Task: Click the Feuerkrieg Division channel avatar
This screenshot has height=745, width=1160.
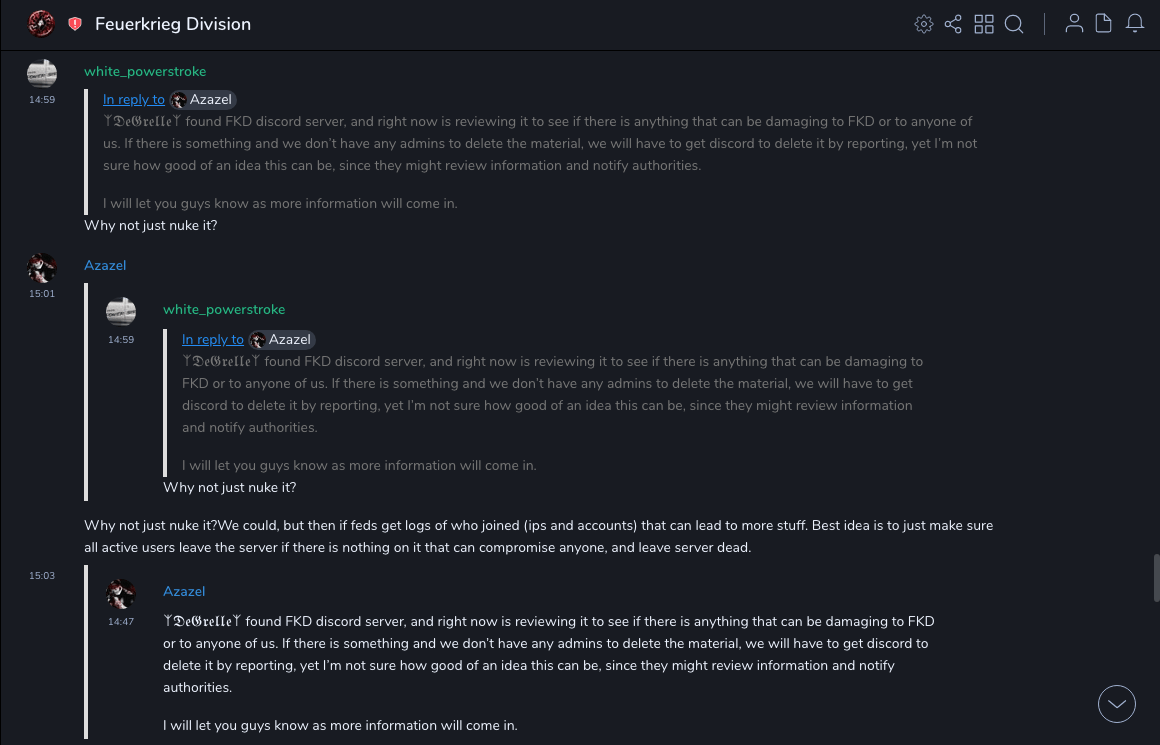Action: click(x=41, y=24)
